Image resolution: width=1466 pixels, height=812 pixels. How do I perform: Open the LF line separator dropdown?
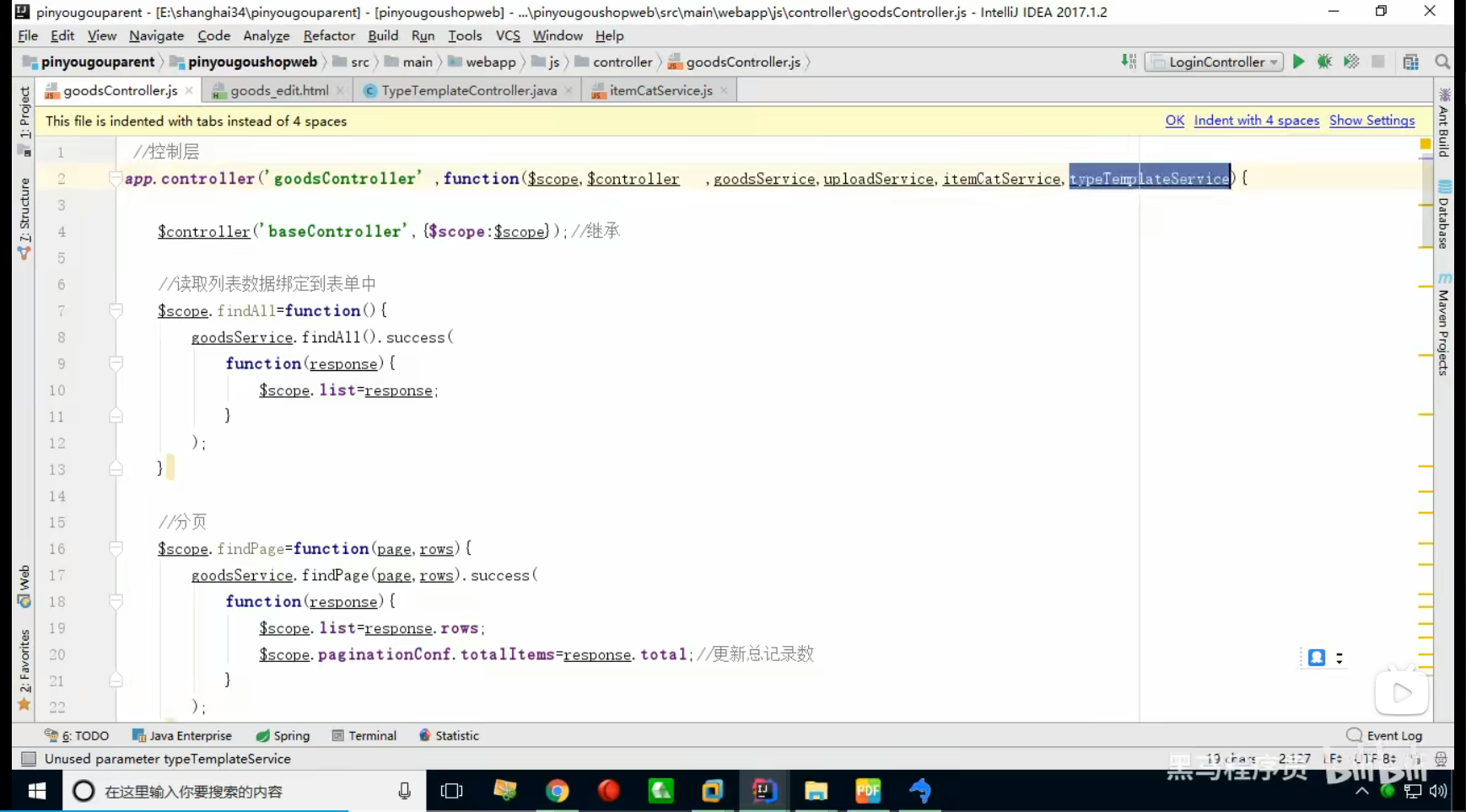(x=1334, y=759)
